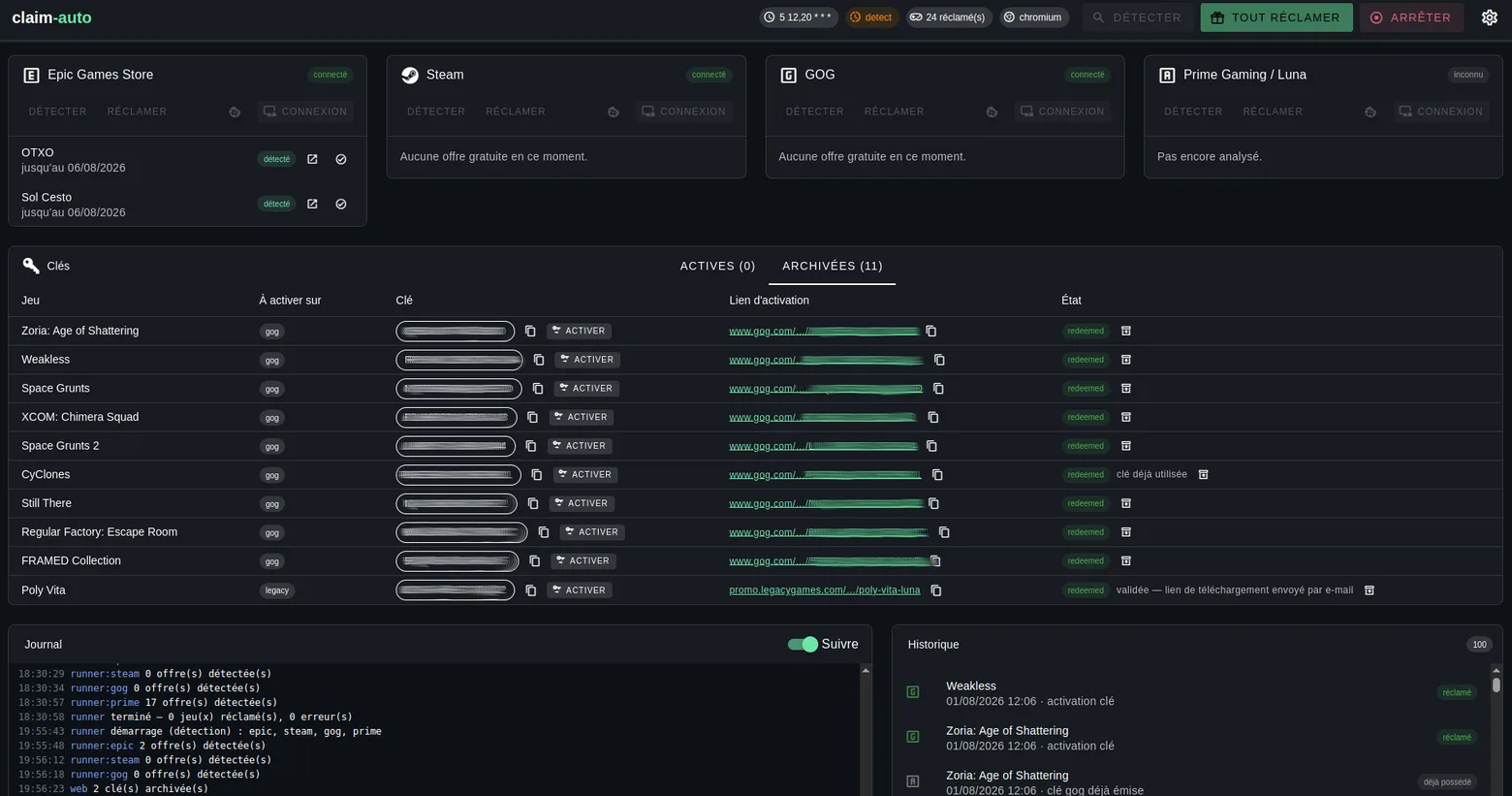Switch to the ACTIVES (0) tab
Image resolution: width=1512 pixels, height=796 pixels.
pyautogui.click(x=717, y=266)
